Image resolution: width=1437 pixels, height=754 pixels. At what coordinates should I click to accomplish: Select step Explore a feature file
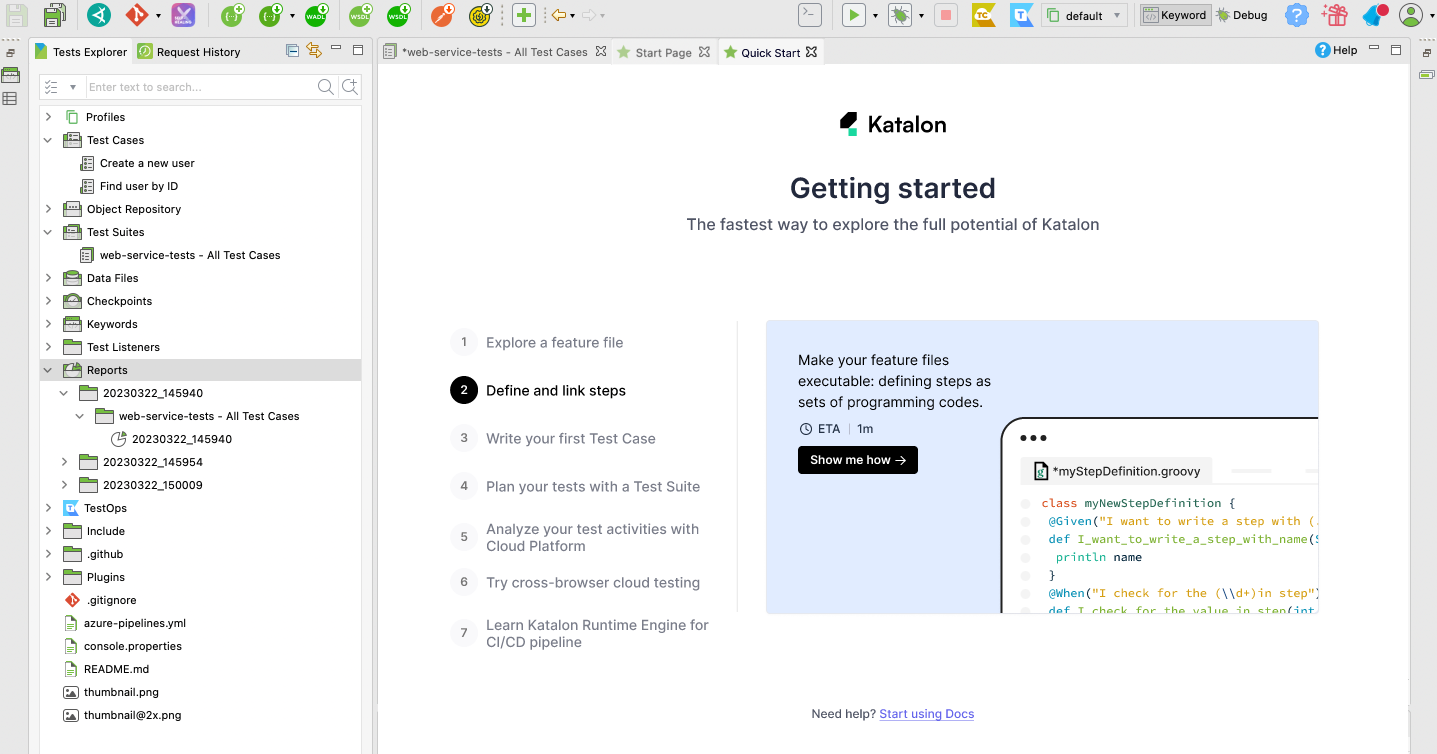coord(554,342)
